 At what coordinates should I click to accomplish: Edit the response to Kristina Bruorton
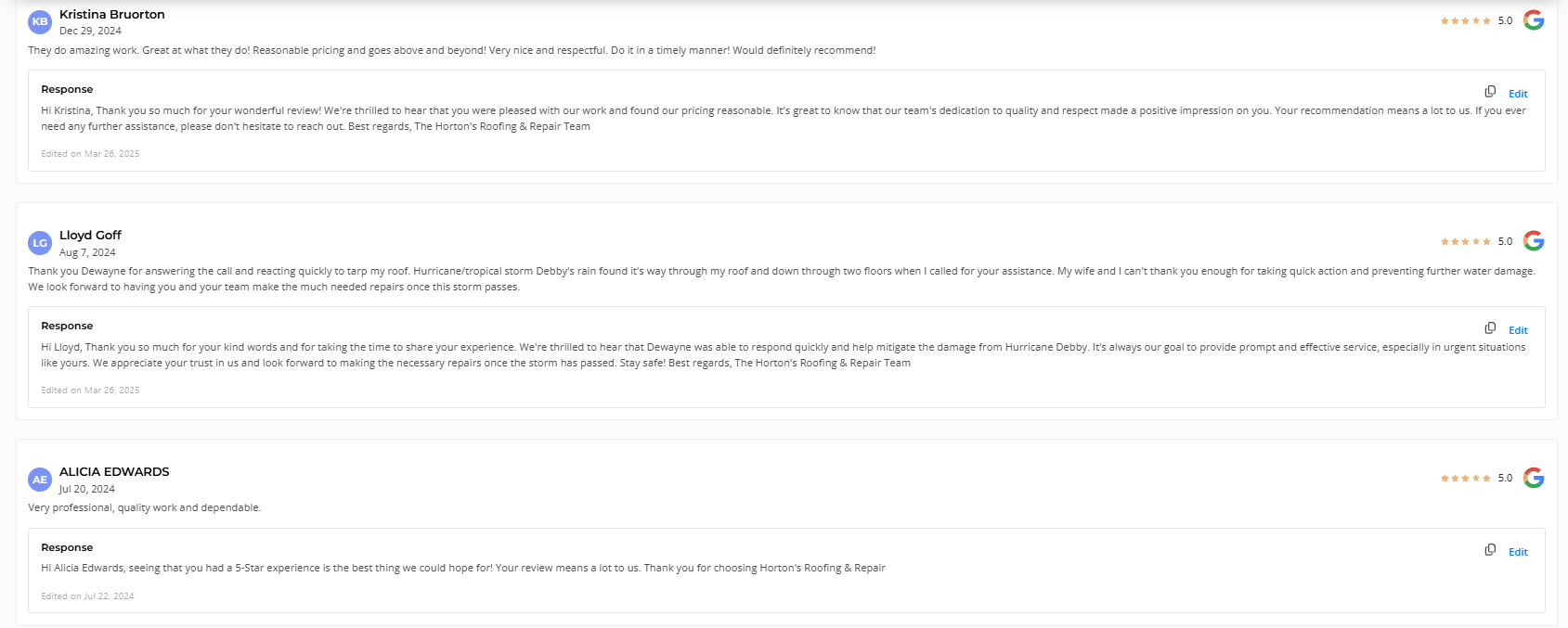point(1518,94)
